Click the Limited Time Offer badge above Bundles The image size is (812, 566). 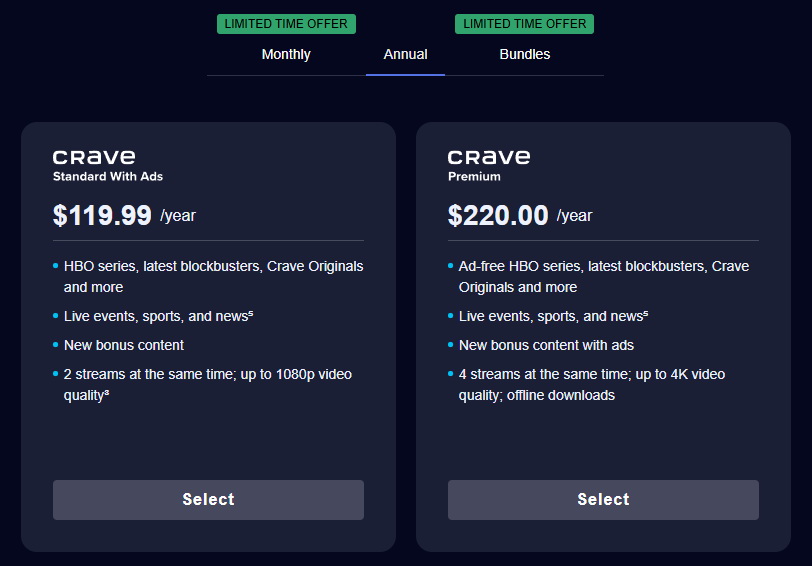pyautogui.click(x=524, y=24)
